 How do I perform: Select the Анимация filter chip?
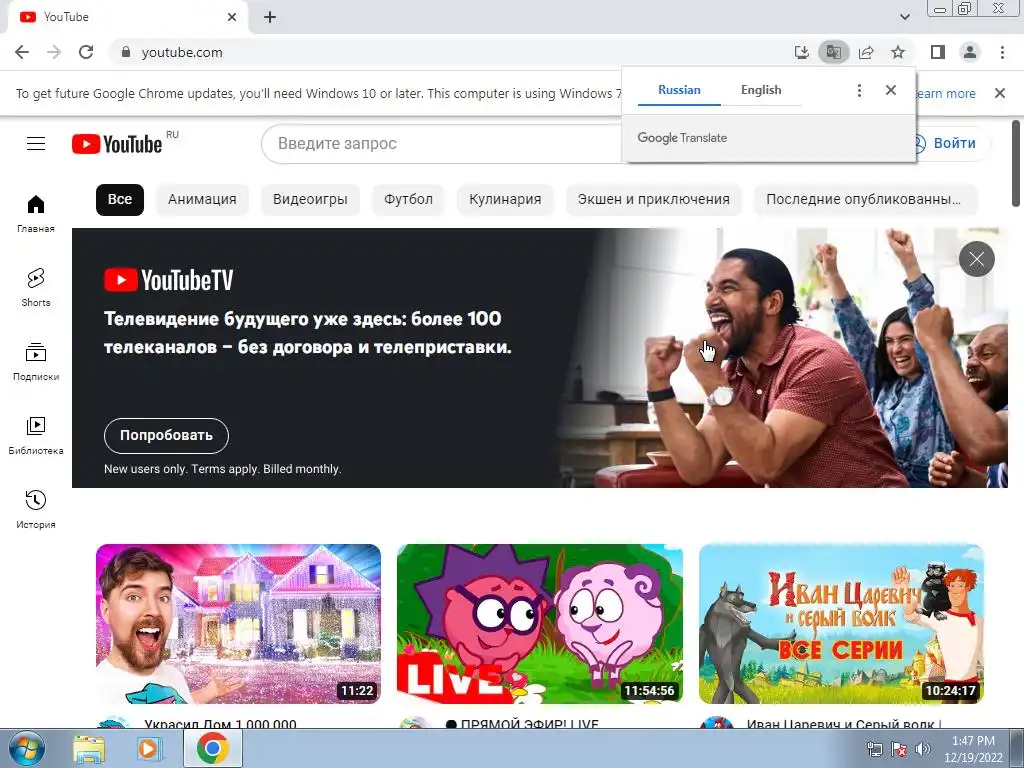pos(202,199)
